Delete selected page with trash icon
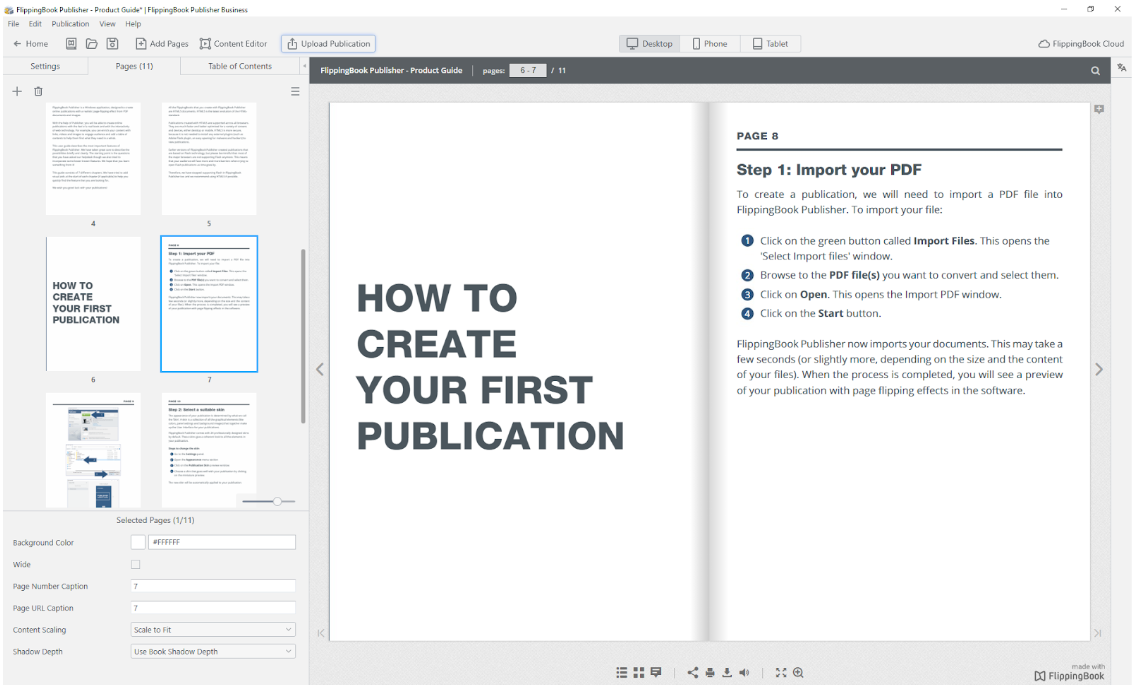Viewport: 1134px width, 685px height. [x=38, y=91]
